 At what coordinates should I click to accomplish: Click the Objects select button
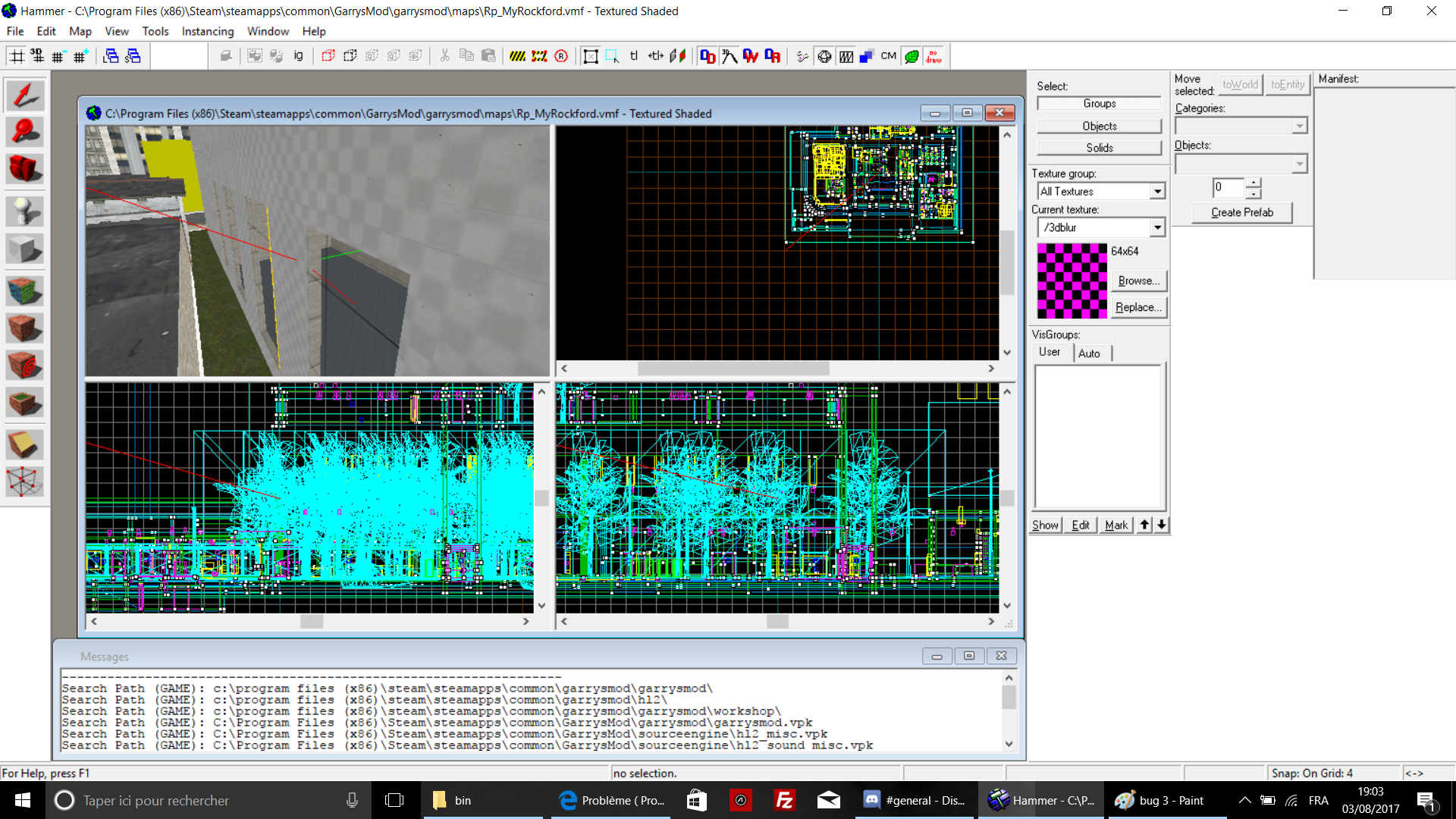click(1099, 126)
